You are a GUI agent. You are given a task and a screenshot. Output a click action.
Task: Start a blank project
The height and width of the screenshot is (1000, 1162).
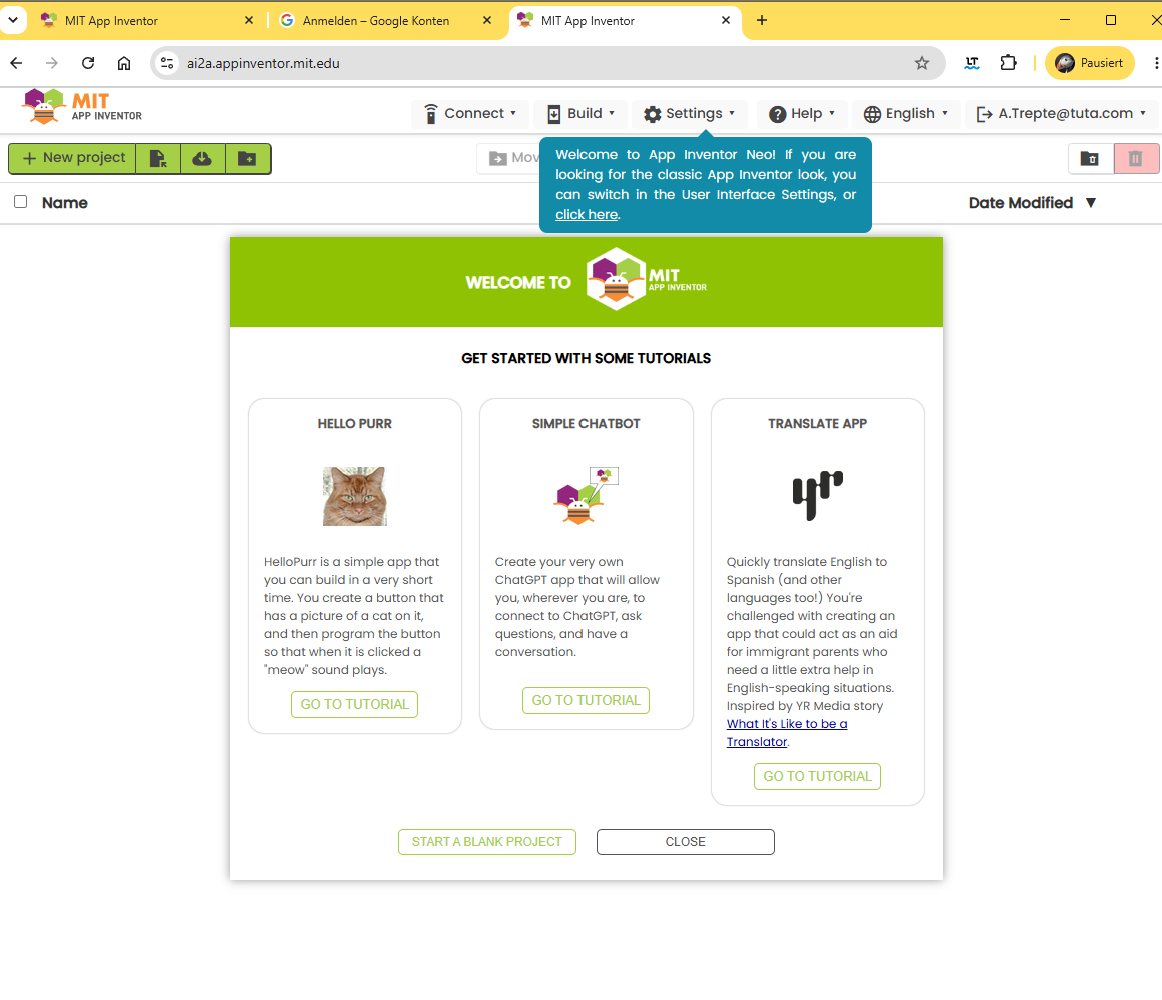[487, 842]
